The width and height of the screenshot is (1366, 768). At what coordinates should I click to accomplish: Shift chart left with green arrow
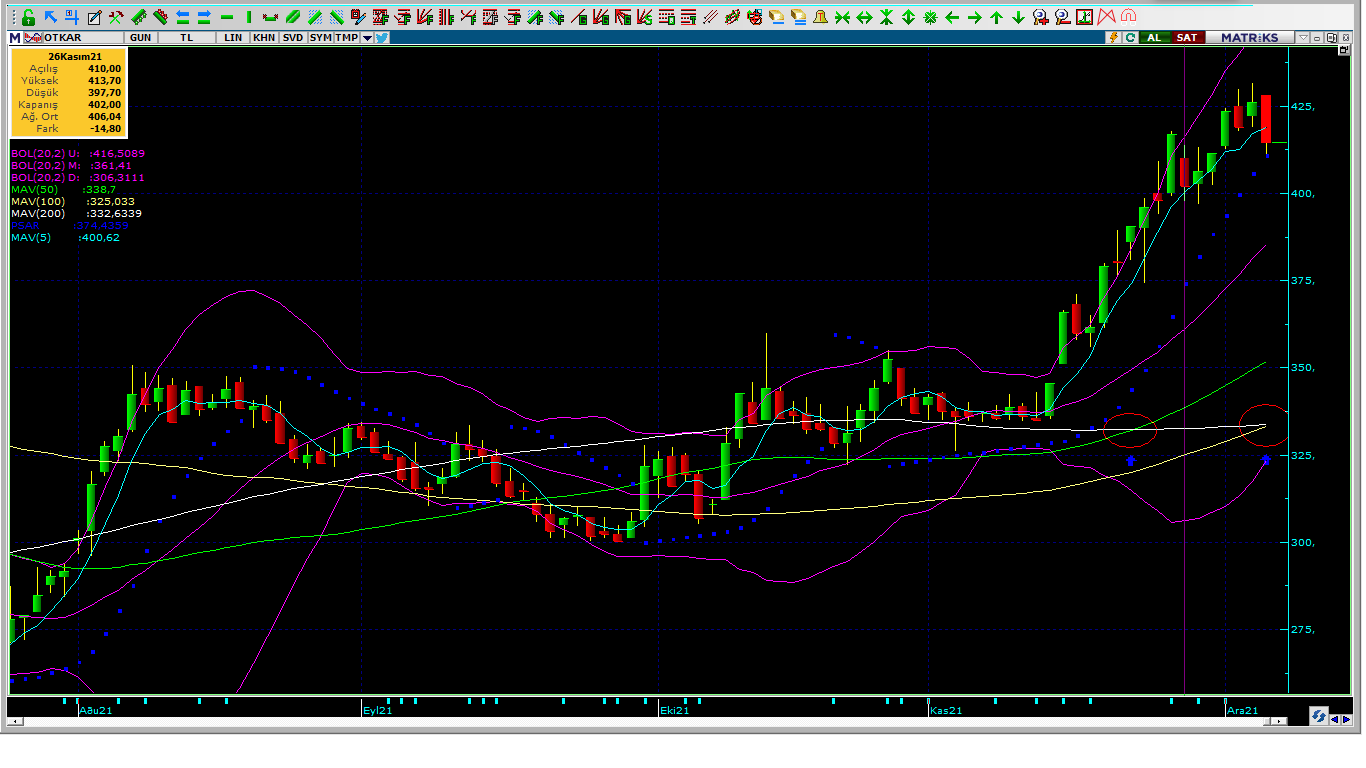(952, 17)
